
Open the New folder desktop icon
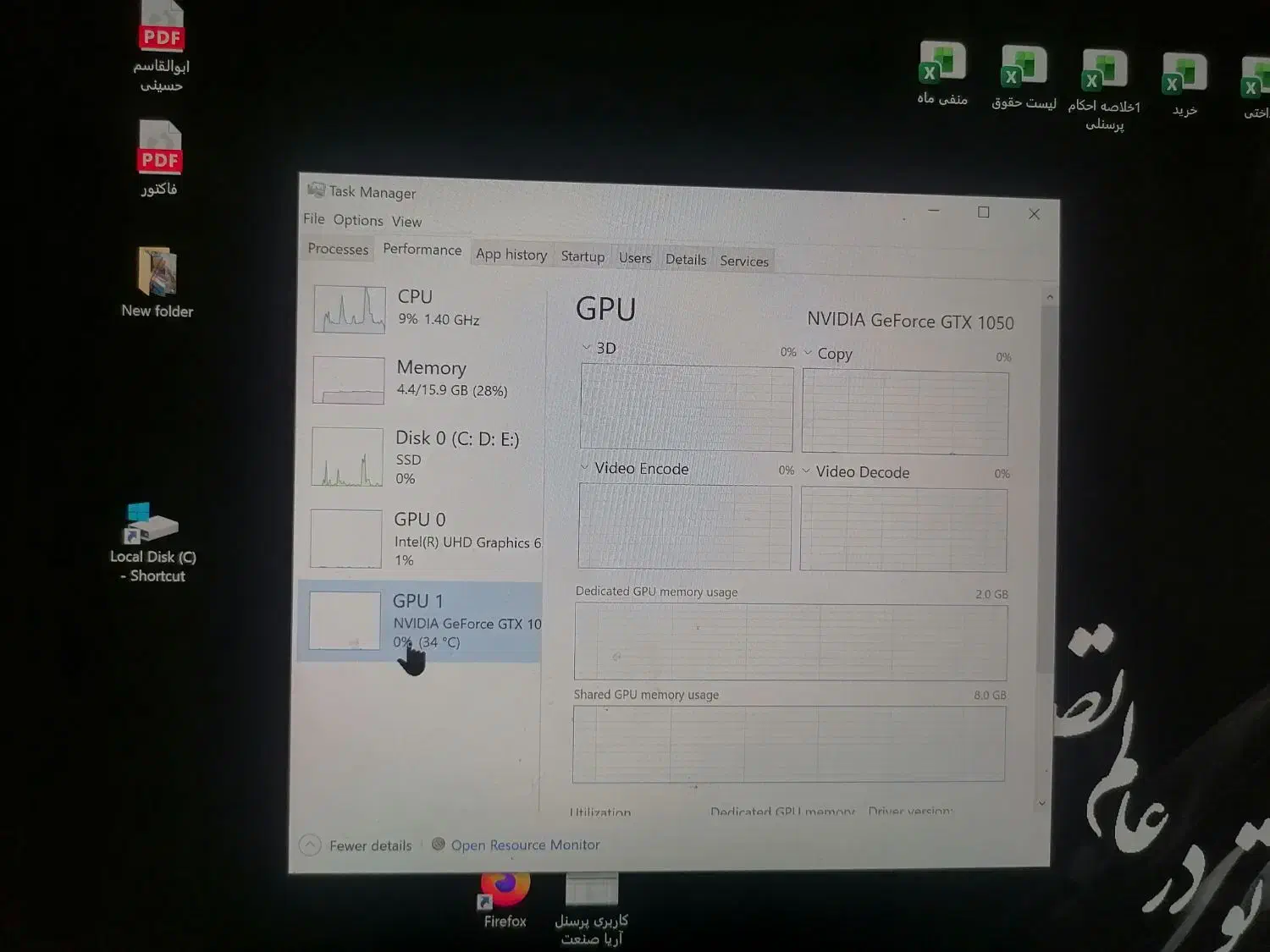click(x=157, y=275)
